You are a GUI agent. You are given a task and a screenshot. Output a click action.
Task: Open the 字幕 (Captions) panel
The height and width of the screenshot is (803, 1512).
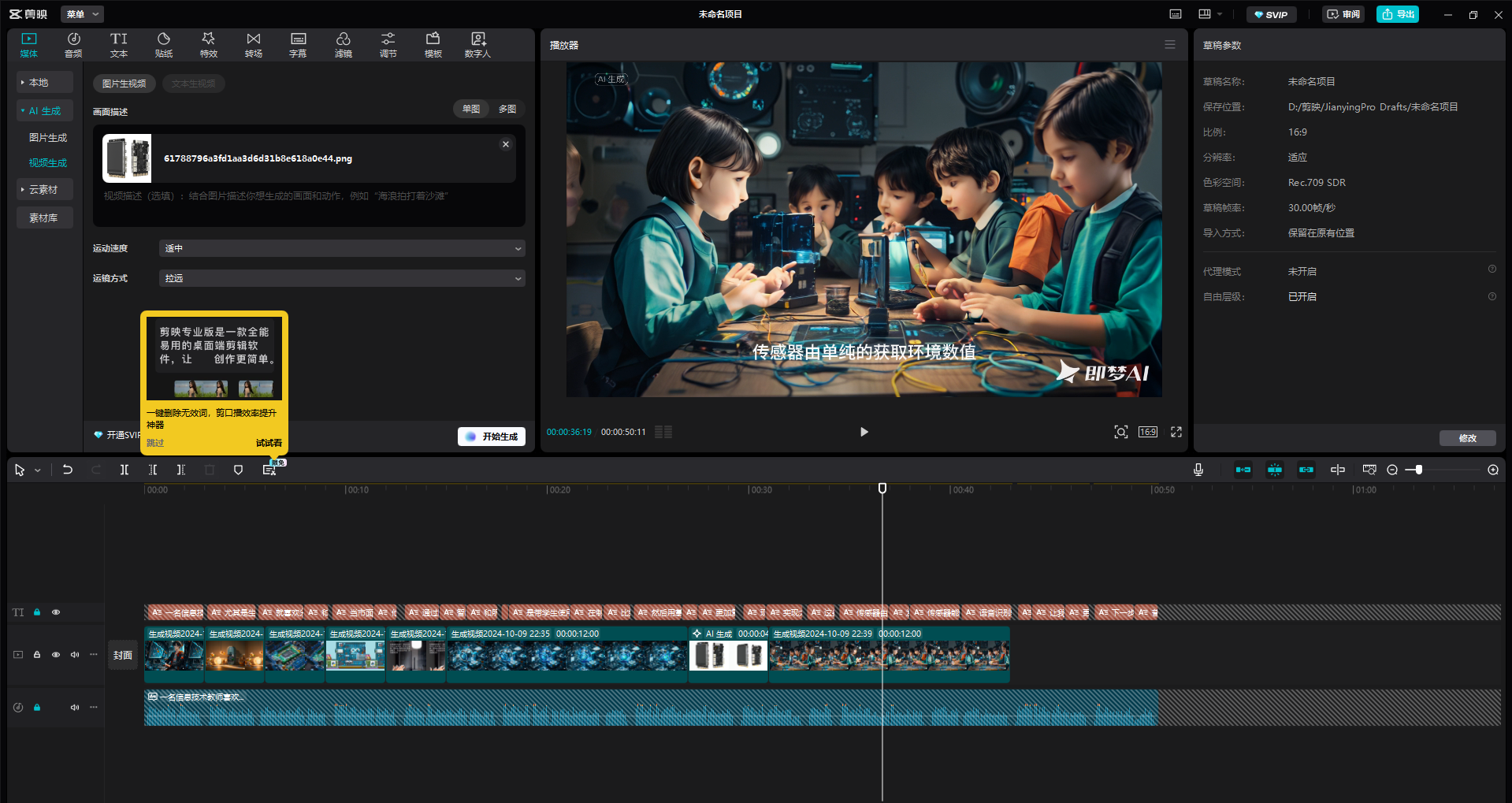(x=298, y=45)
